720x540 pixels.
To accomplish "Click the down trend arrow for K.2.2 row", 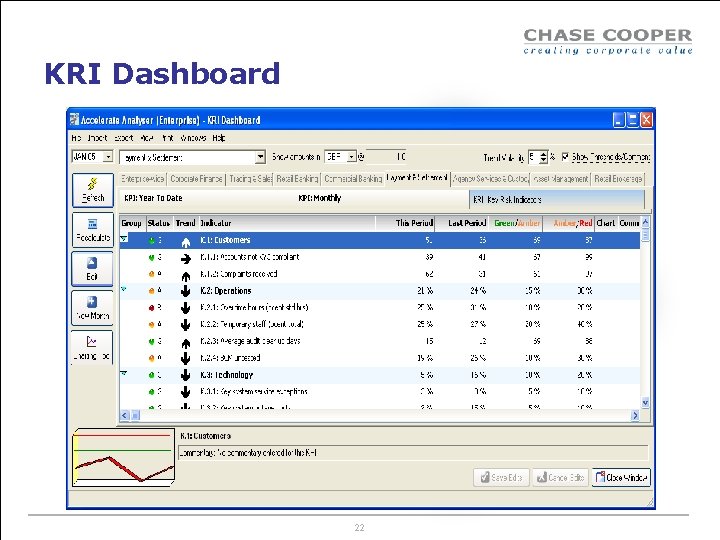I will pyautogui.click(x=186, y=325).
